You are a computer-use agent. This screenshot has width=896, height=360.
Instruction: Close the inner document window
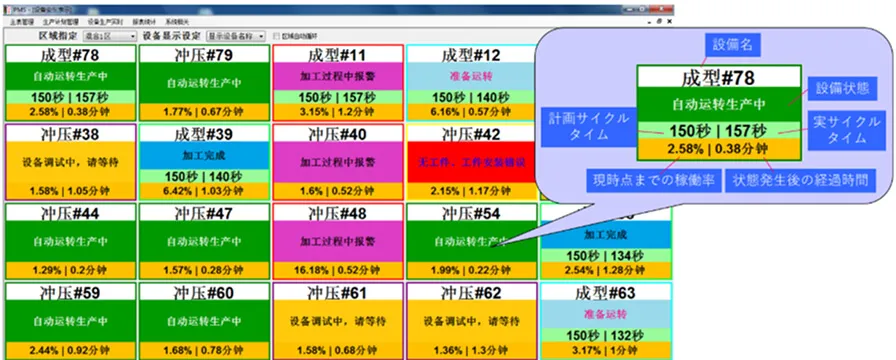(x=670, y=21)
